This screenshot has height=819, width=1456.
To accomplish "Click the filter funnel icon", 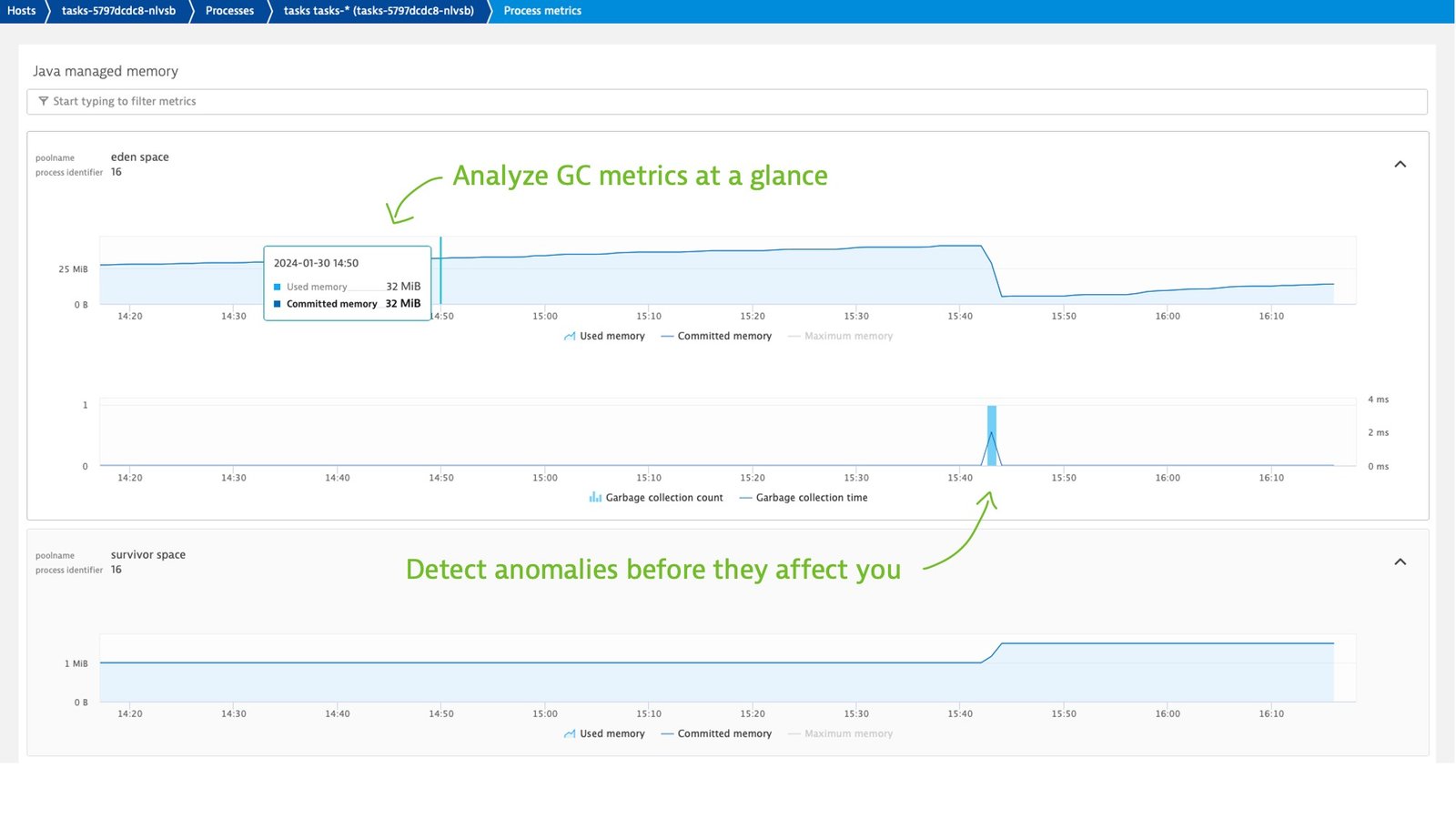I will (43, 102).
